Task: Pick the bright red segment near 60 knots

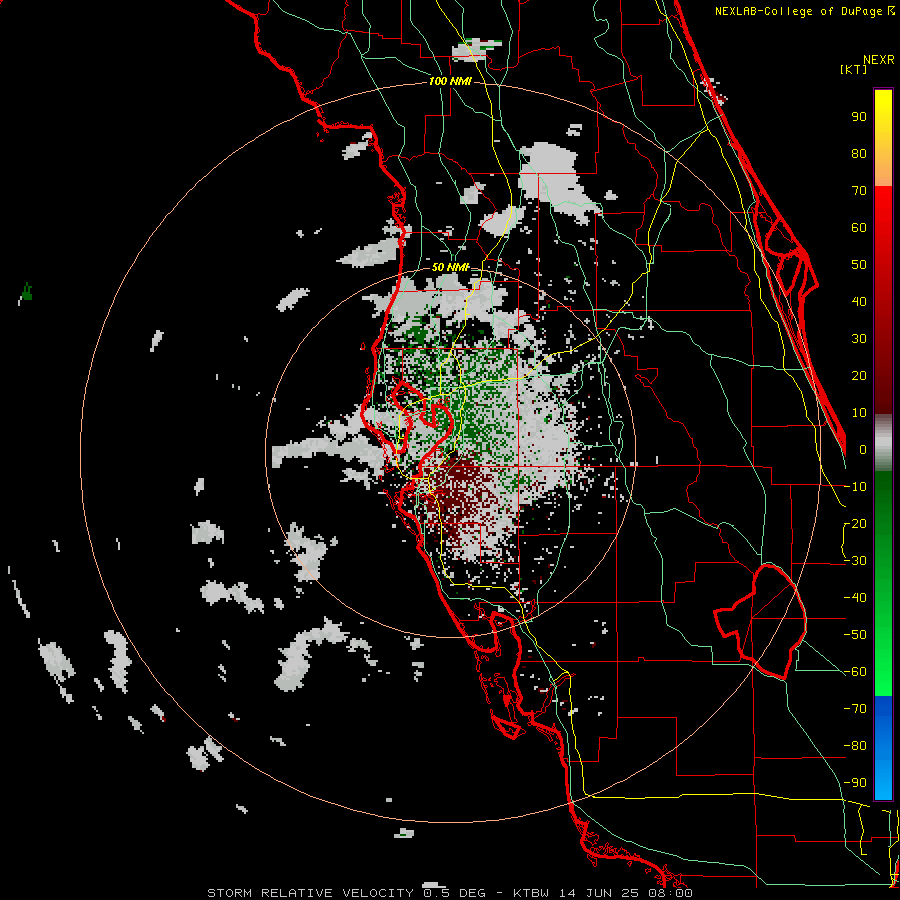Action: 883,224
